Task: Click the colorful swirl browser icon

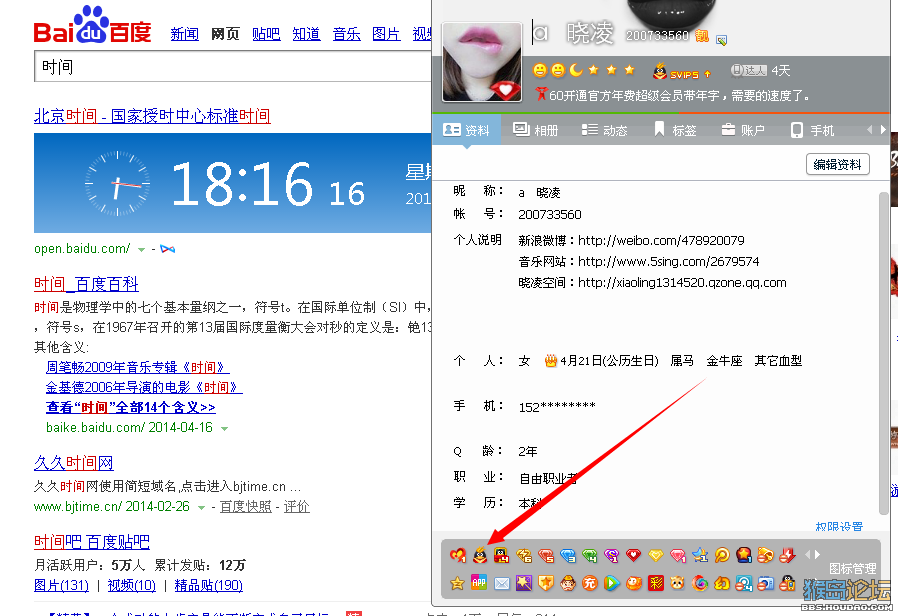Action: [x=699, y=583]
